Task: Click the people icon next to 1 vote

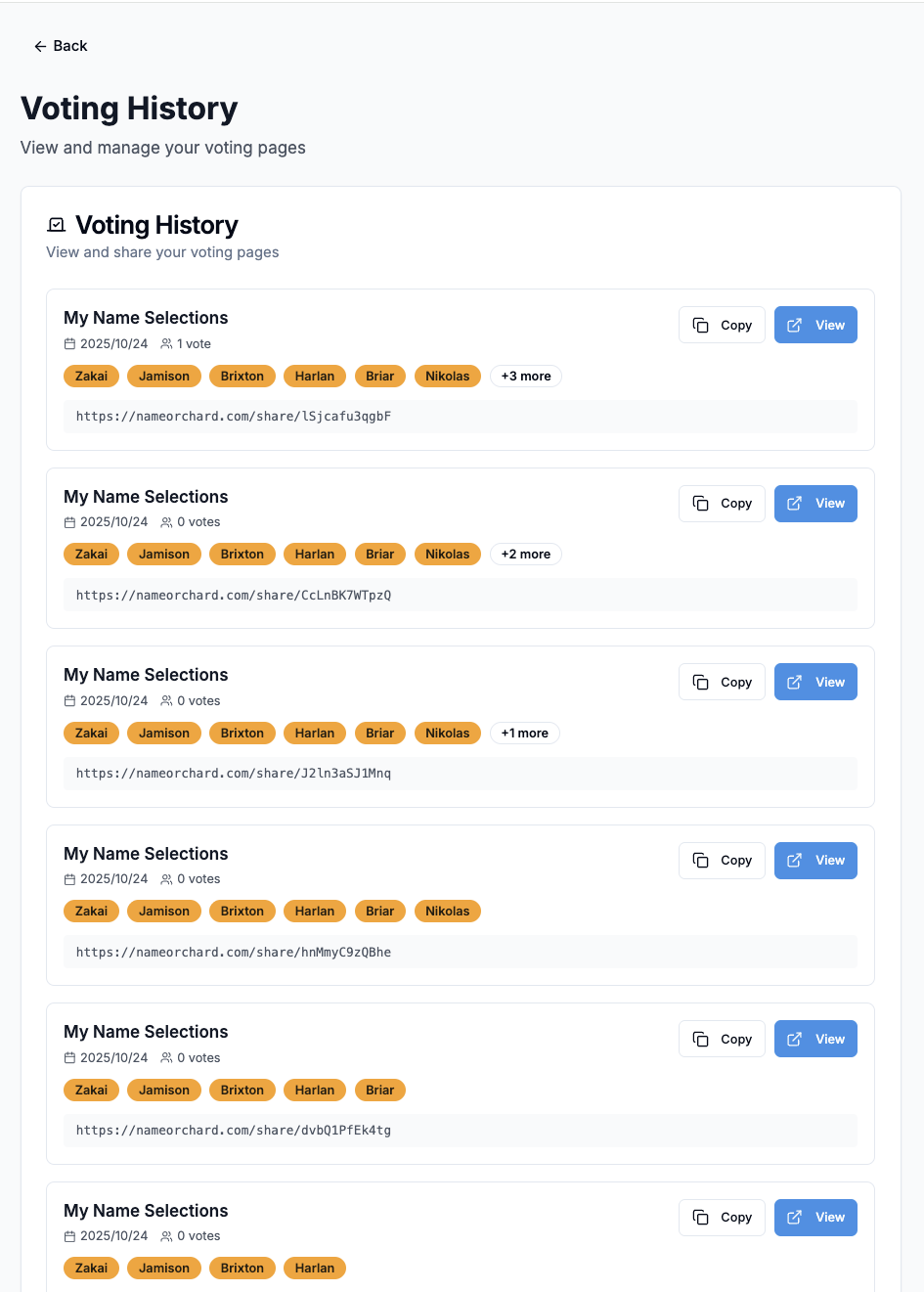Action: (x=166, y=344)
